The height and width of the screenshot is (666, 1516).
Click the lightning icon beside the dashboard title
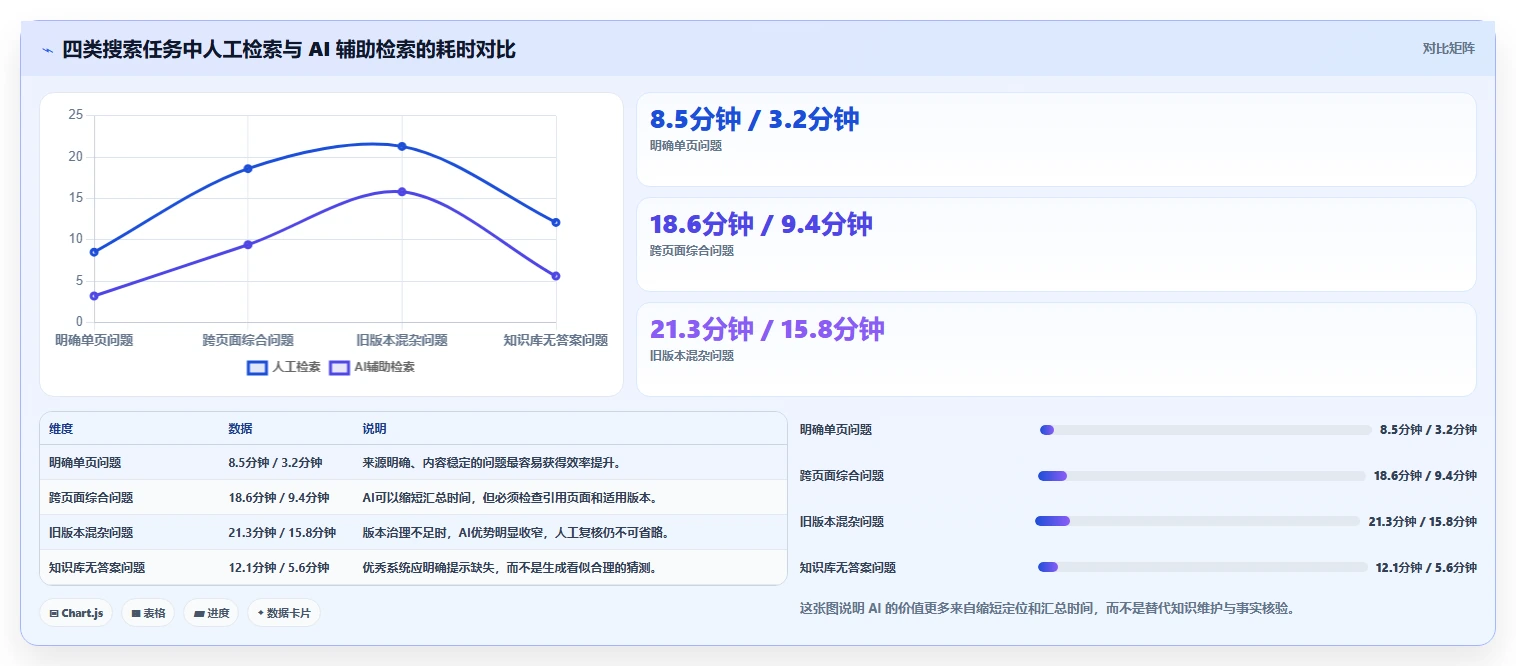(47, 50)
